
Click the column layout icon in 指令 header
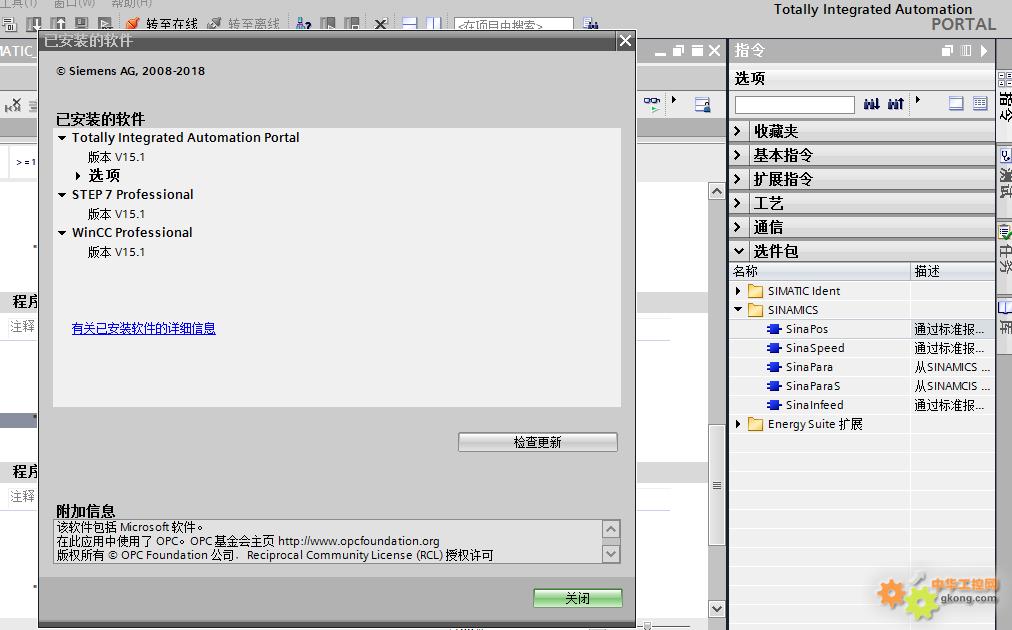pos(966,50)
